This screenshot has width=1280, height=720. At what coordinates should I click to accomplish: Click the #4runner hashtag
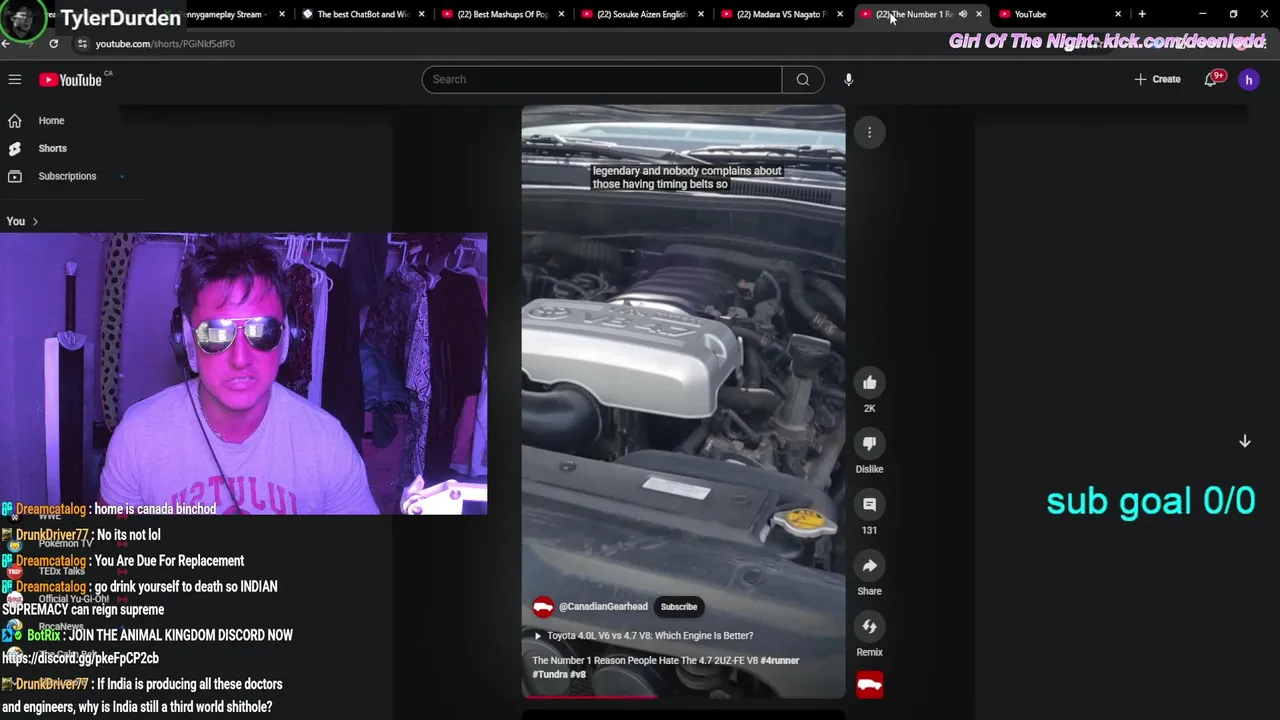pos(780,660)
